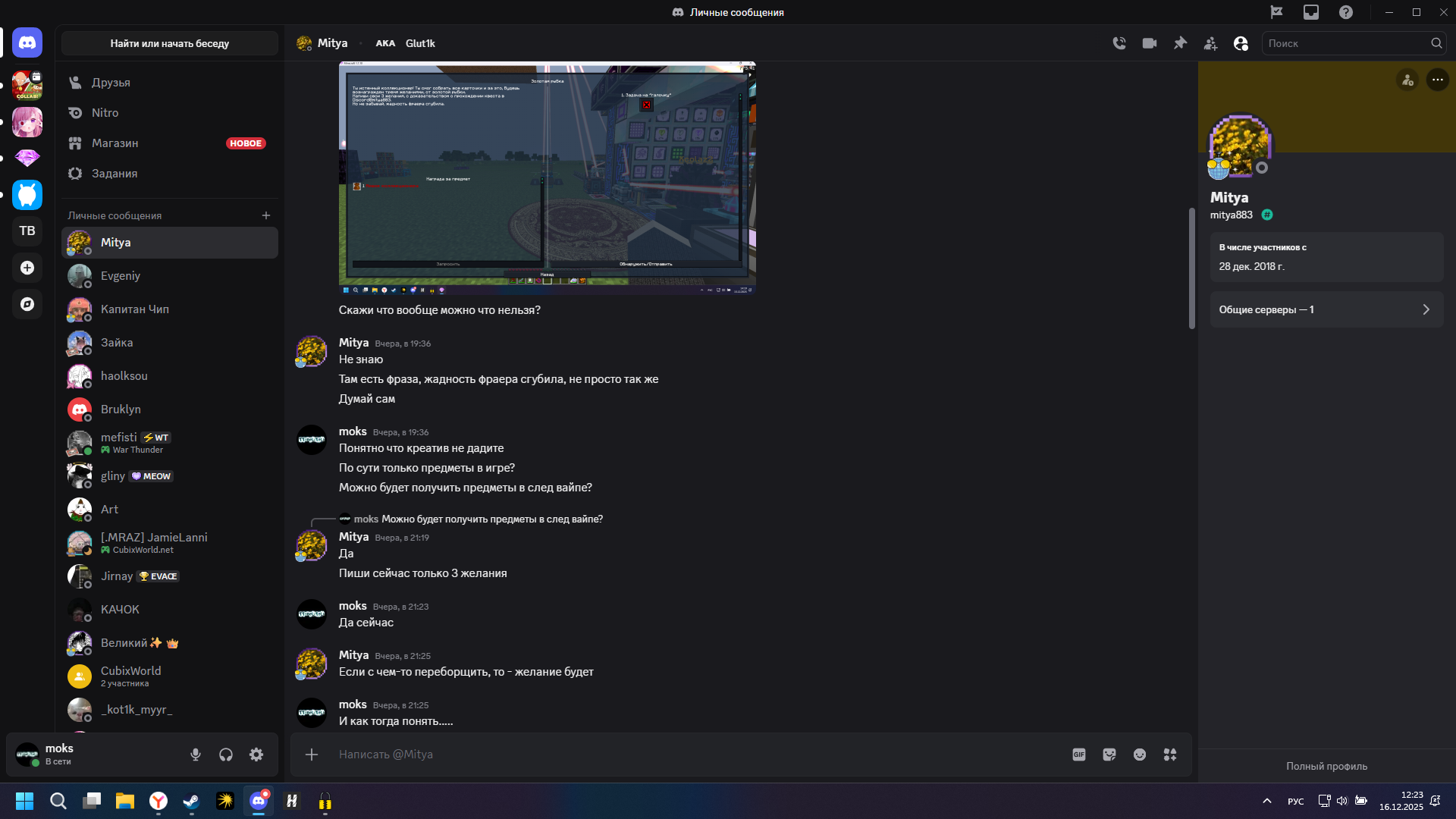Show hidden system tray icons
Image resolution: width=1456 pixels, height=819 pixels.
coord(1266,801)
